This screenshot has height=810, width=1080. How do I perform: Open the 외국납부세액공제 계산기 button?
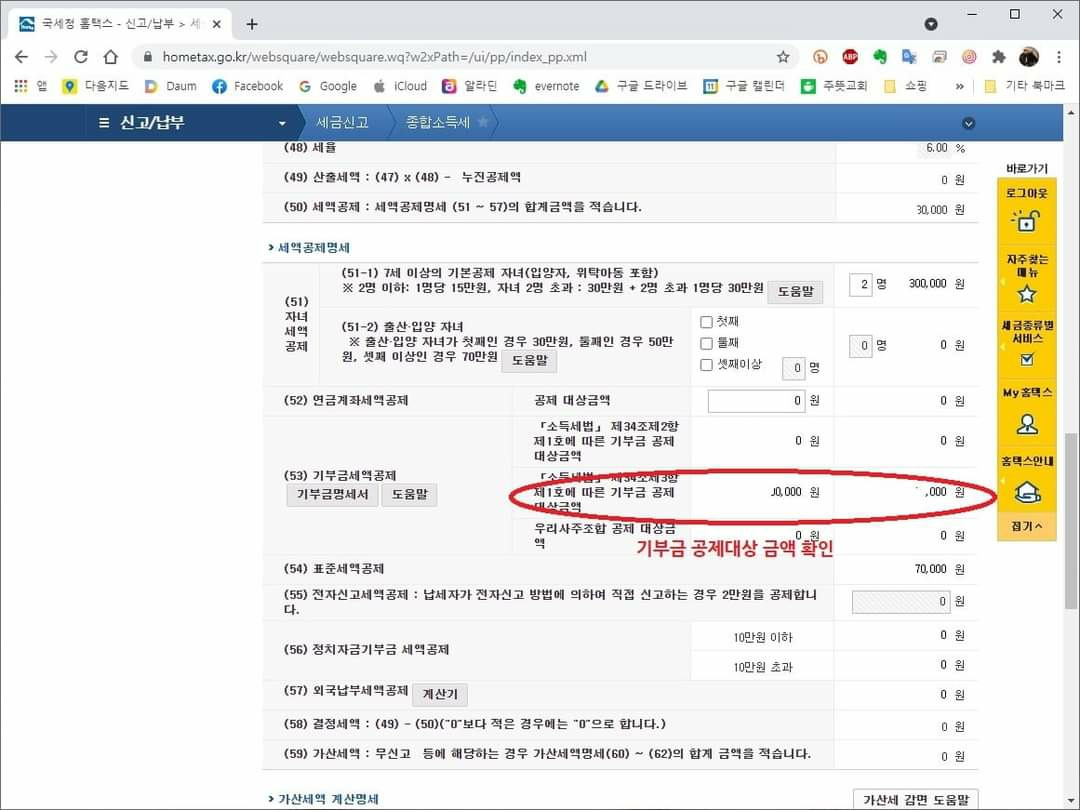coord(439,694)
